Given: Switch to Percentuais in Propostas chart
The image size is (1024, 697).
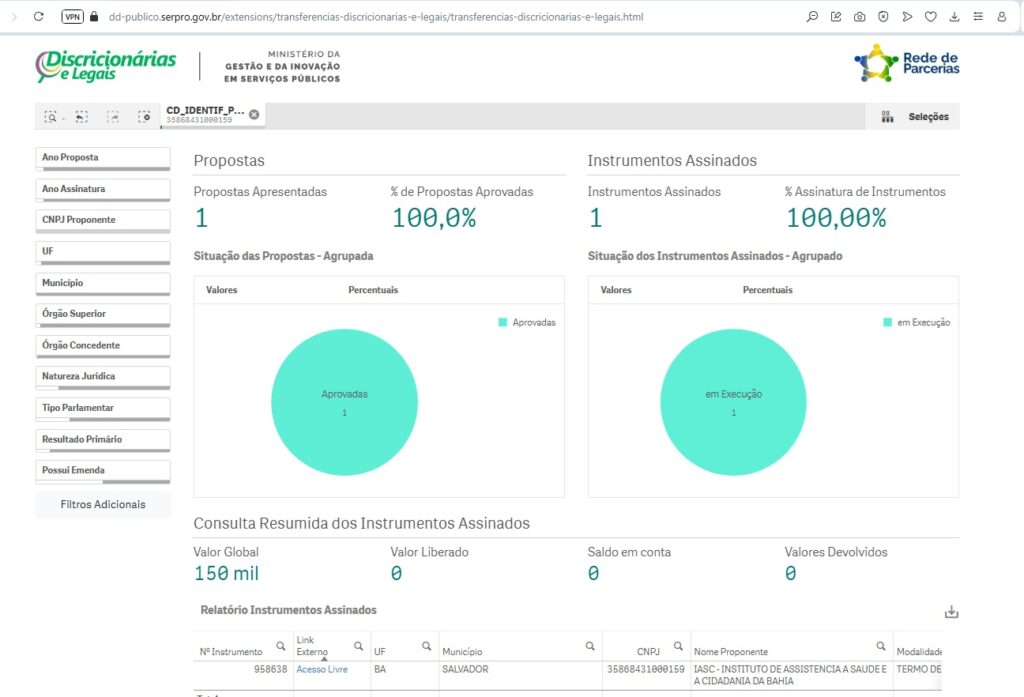Looking at the screenshot, I should pyautogui.click(x=373, y=290).
